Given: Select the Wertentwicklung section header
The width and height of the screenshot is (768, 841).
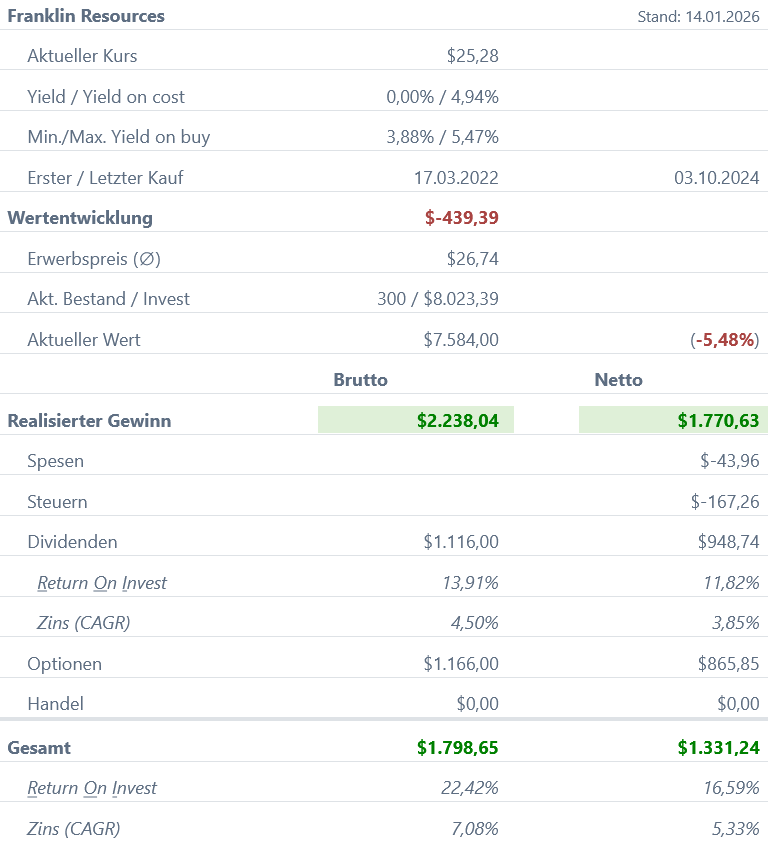Looking at the screenshot, I should (x=80, y=218).
